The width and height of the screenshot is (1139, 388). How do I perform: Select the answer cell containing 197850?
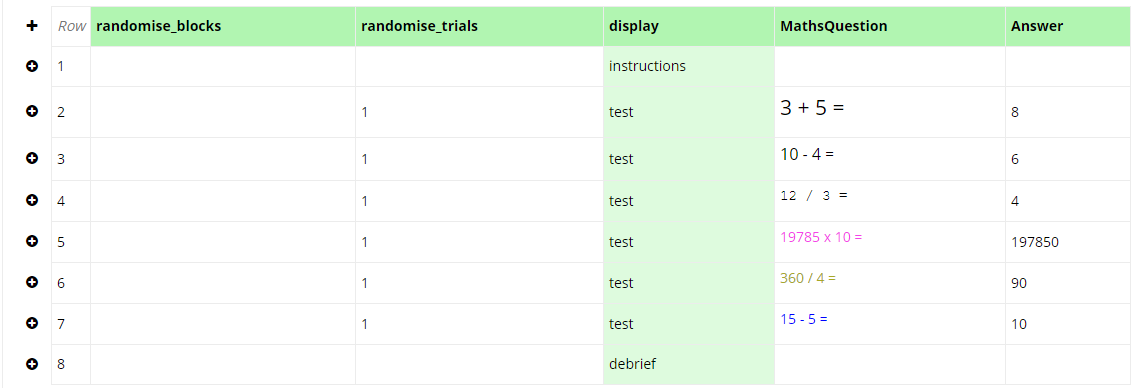tap(1068, 242)
